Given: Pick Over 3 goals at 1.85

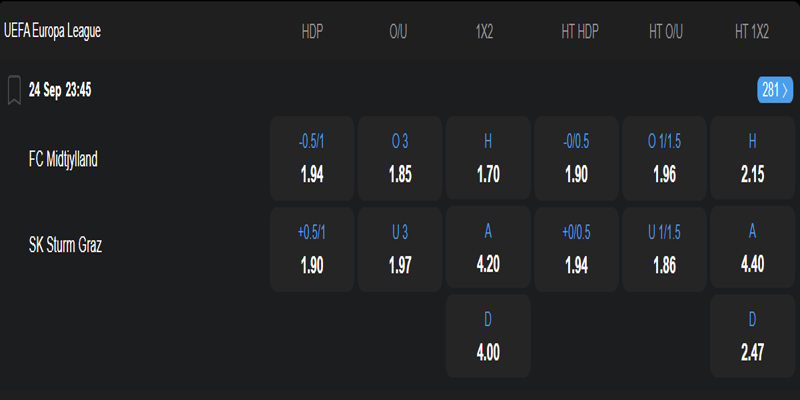Looking at the screenshot, I should click(400, 159).
